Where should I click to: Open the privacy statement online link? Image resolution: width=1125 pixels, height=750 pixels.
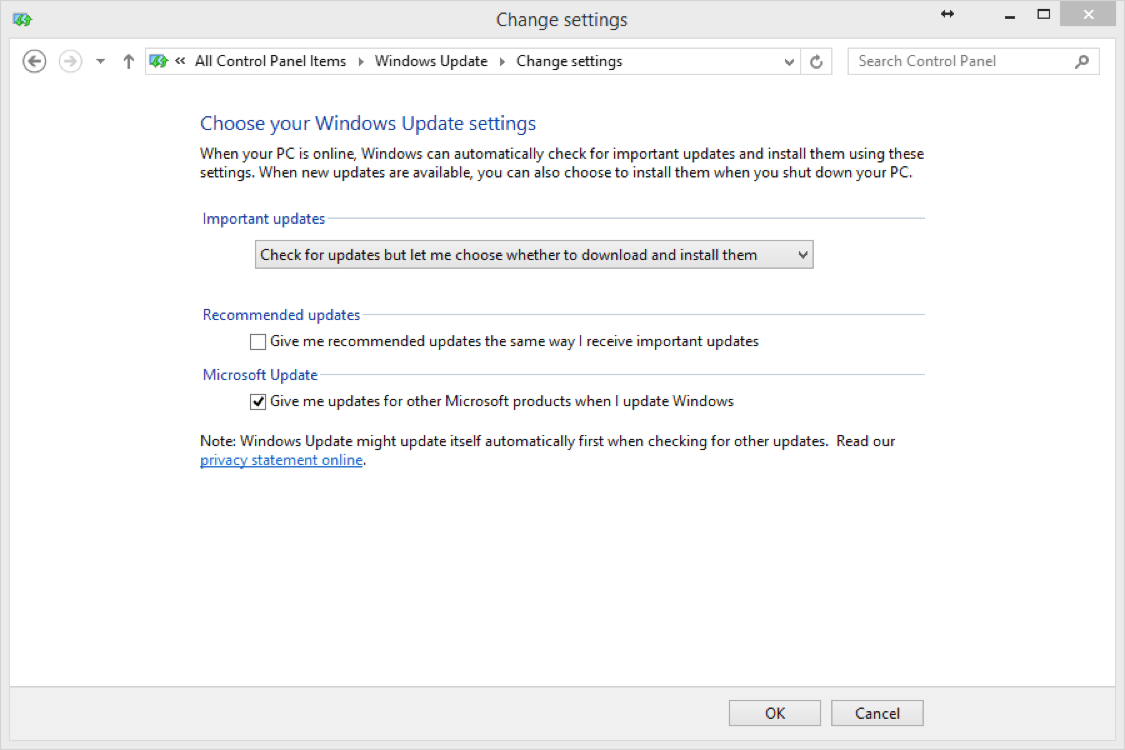[x=281, y=460]
